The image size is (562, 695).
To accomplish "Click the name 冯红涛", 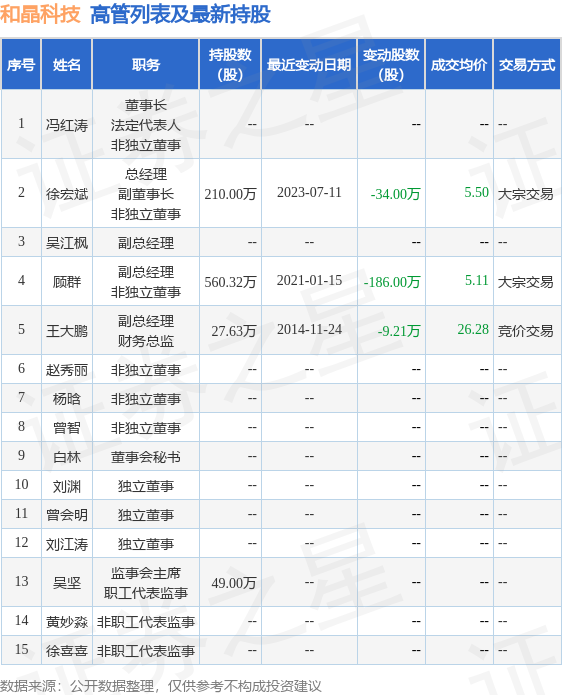I will tap(67, 125).
